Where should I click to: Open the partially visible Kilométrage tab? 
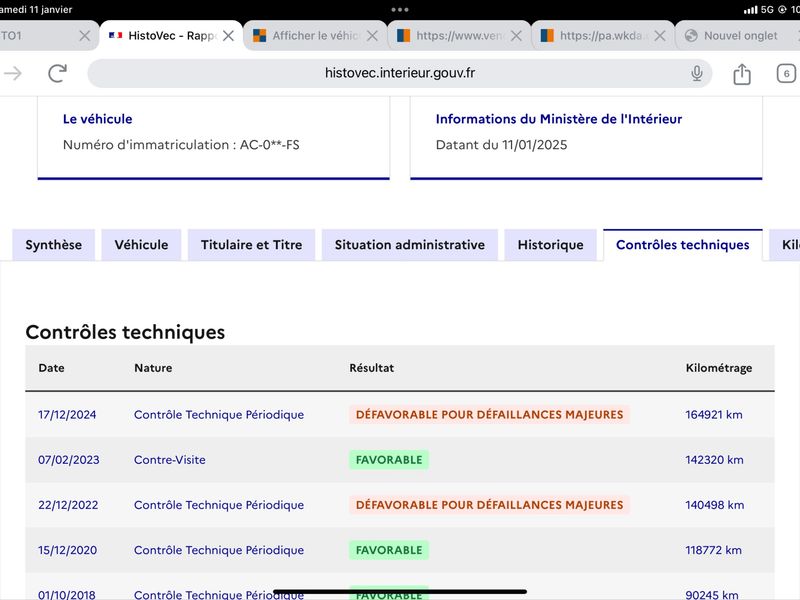786,245
